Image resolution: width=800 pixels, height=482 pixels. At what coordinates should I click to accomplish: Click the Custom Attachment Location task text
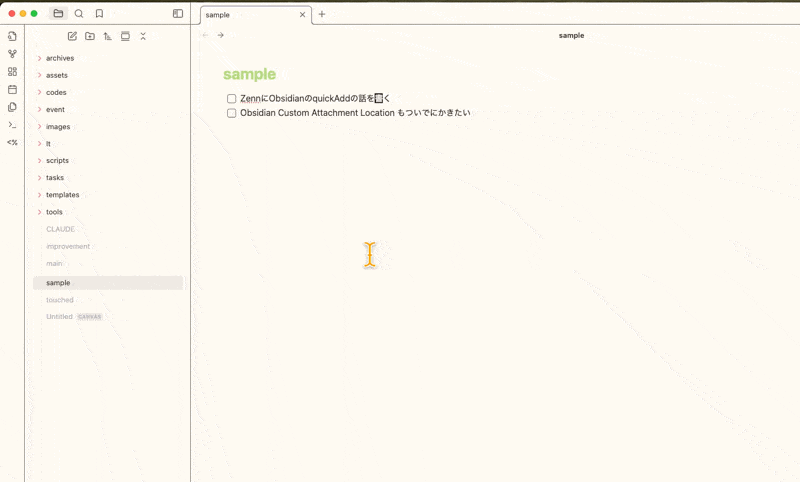coord(355,113)
